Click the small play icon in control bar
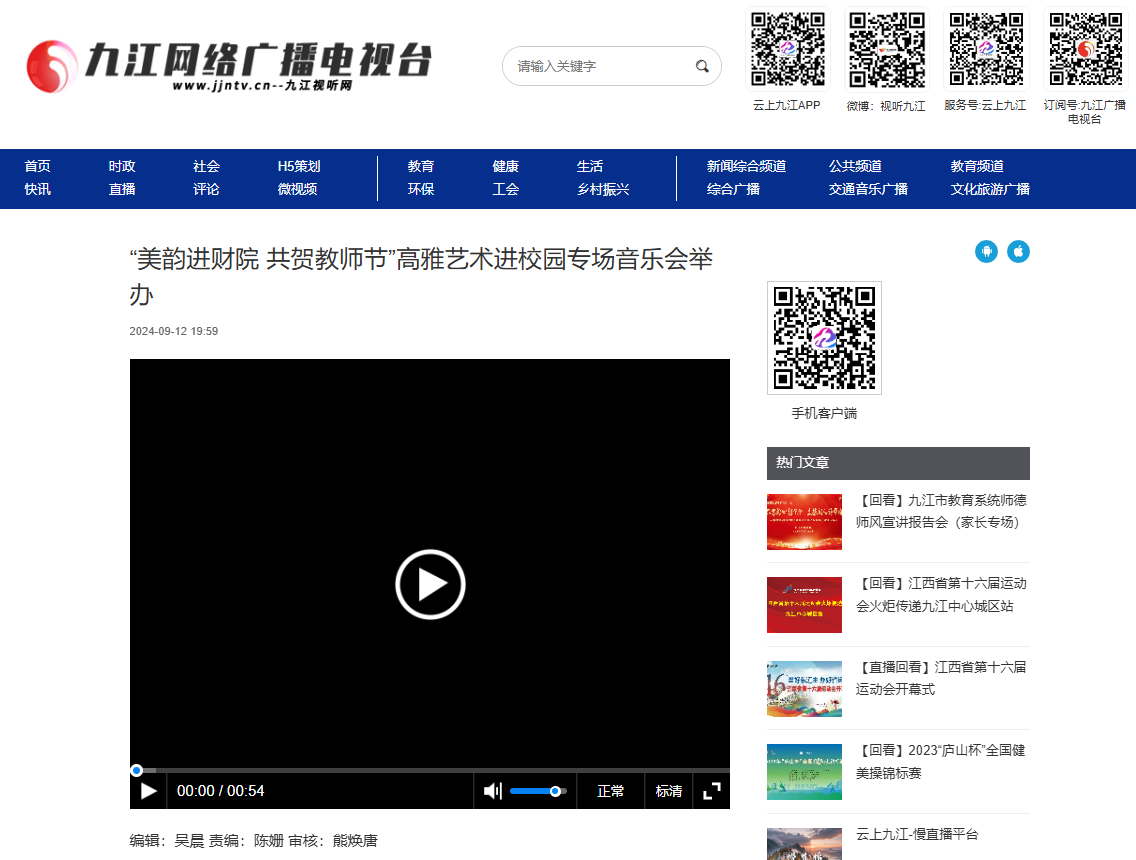This screenshot has height=860, width=1136. click(149, 791)
